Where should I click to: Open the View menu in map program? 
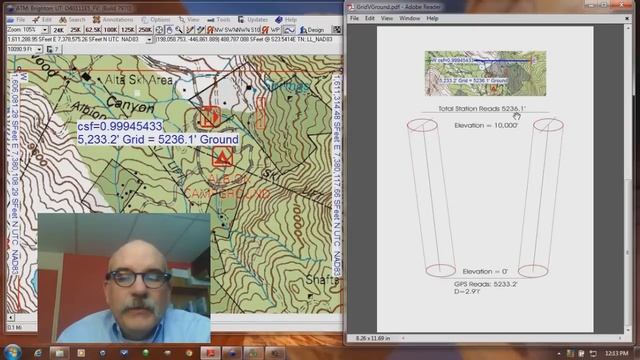point(189,20)
